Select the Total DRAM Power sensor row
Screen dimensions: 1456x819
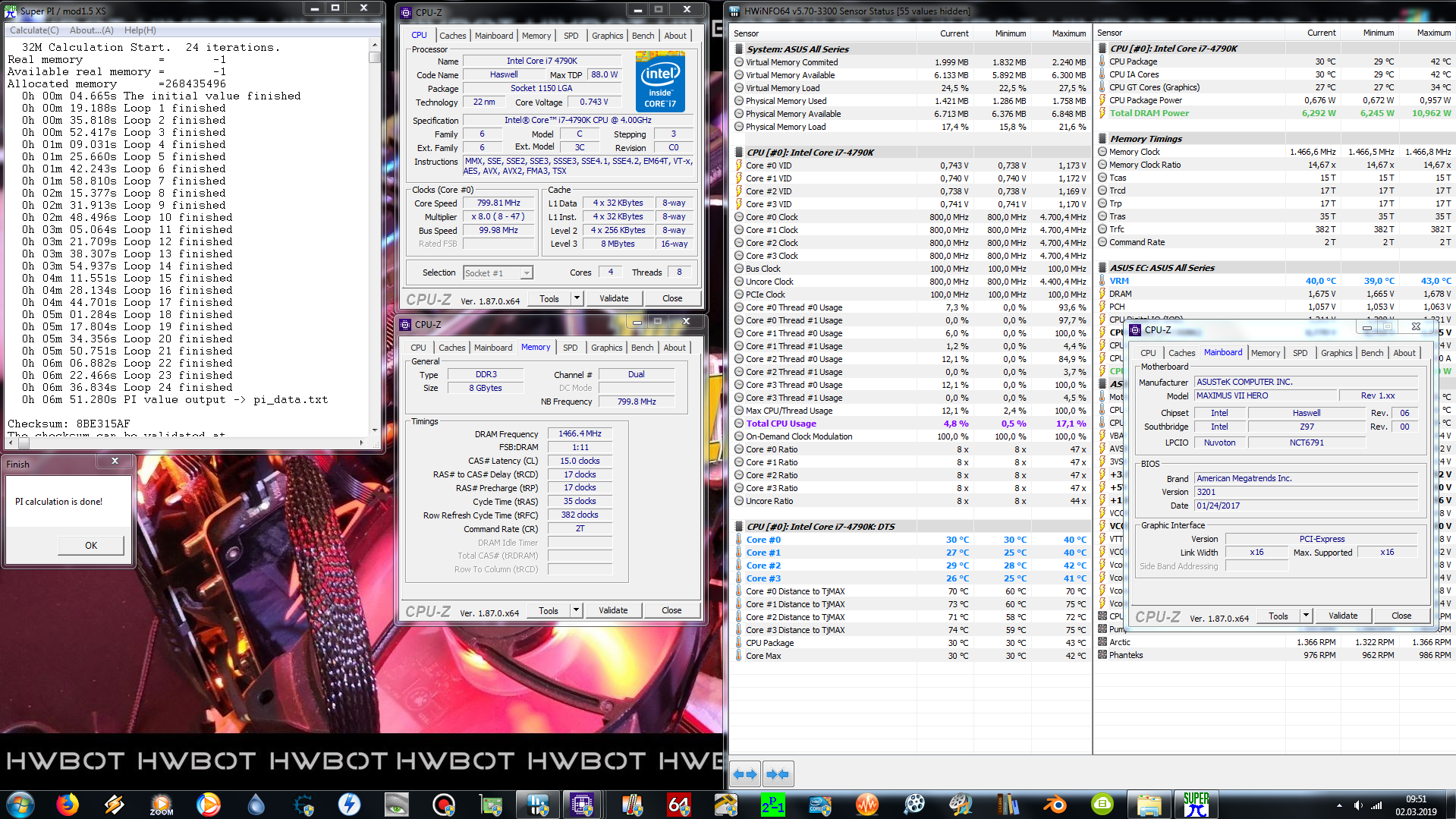1275,113
